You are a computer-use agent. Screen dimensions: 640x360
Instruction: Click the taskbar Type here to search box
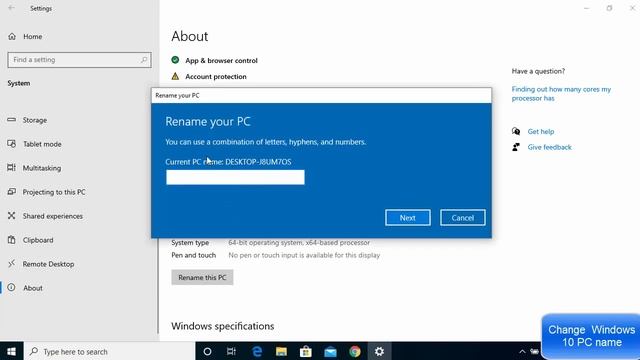[109, 351]
